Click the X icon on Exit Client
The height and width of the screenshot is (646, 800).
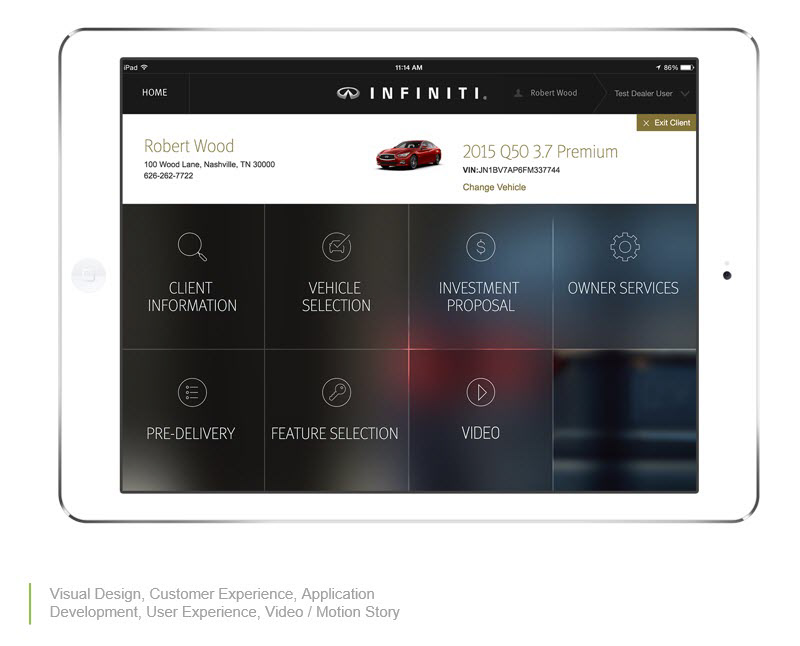646,123
